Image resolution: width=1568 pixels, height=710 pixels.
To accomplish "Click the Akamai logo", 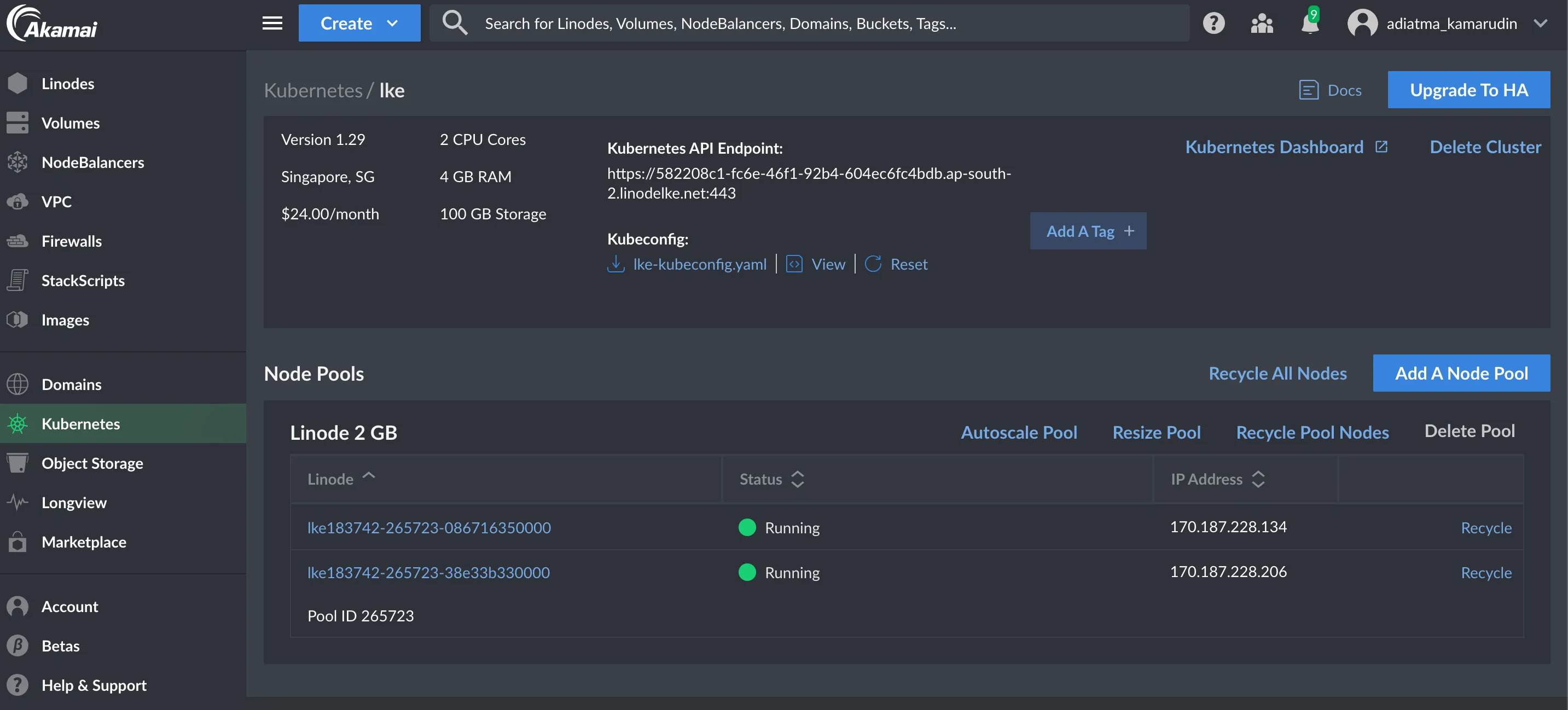I will click(52, 23).
